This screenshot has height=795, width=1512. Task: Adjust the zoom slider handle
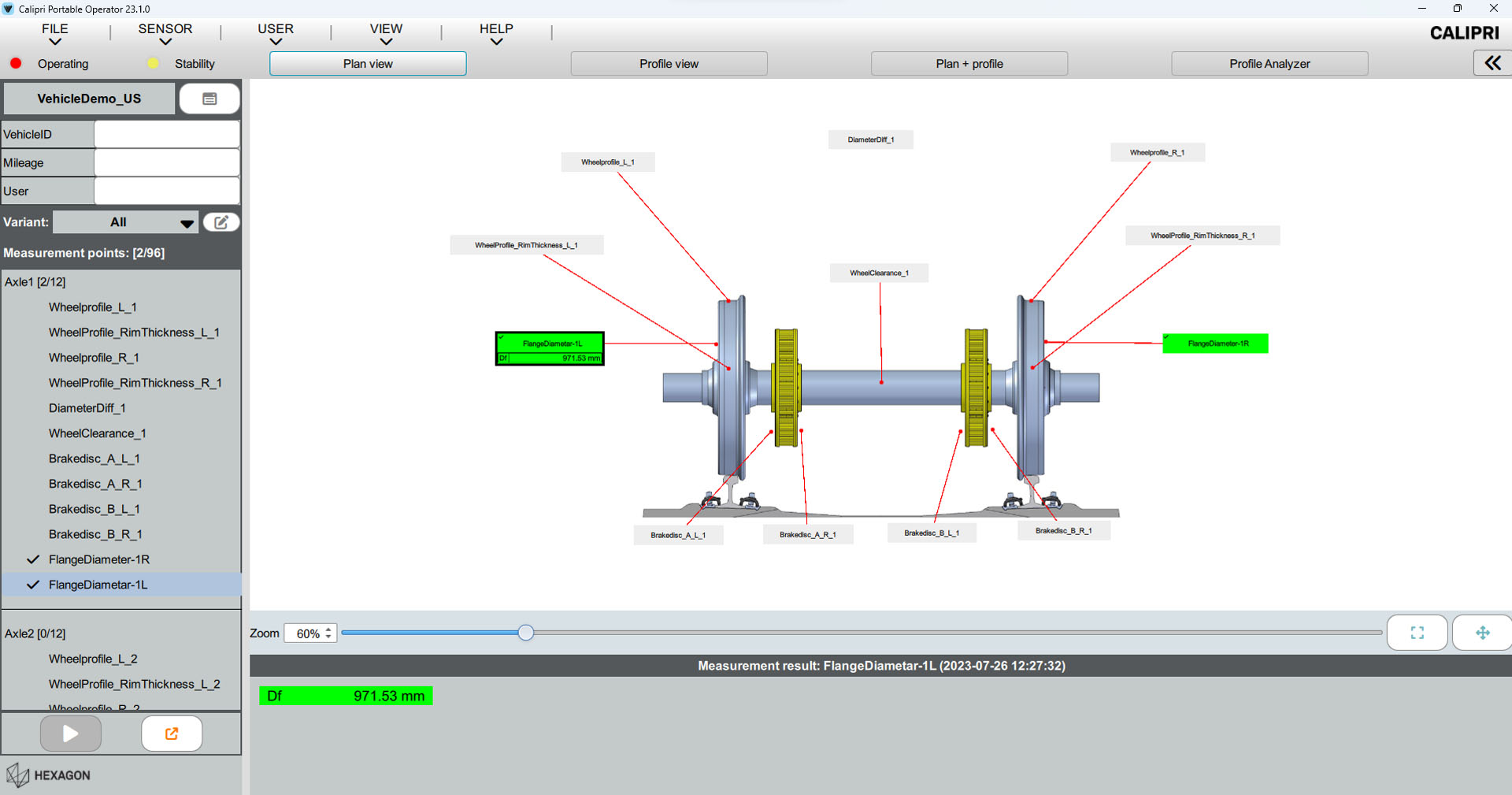[526, 633]
